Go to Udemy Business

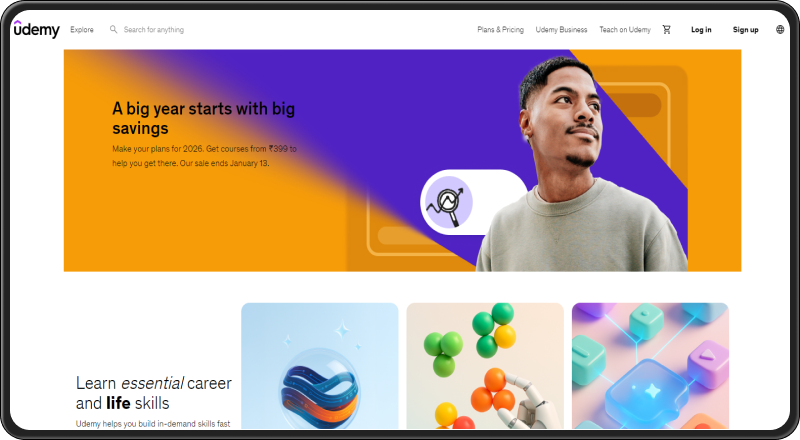click(x=561, y=30)
